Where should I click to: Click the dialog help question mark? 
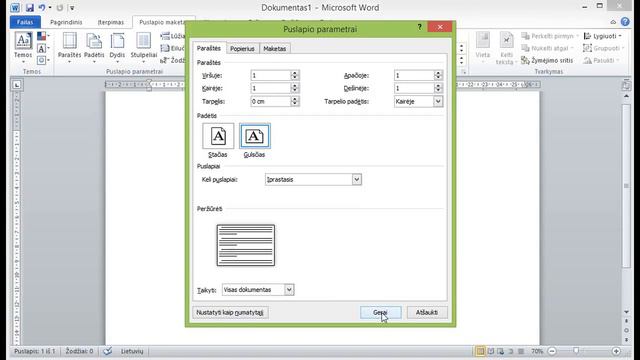click(x=419, y=27)
